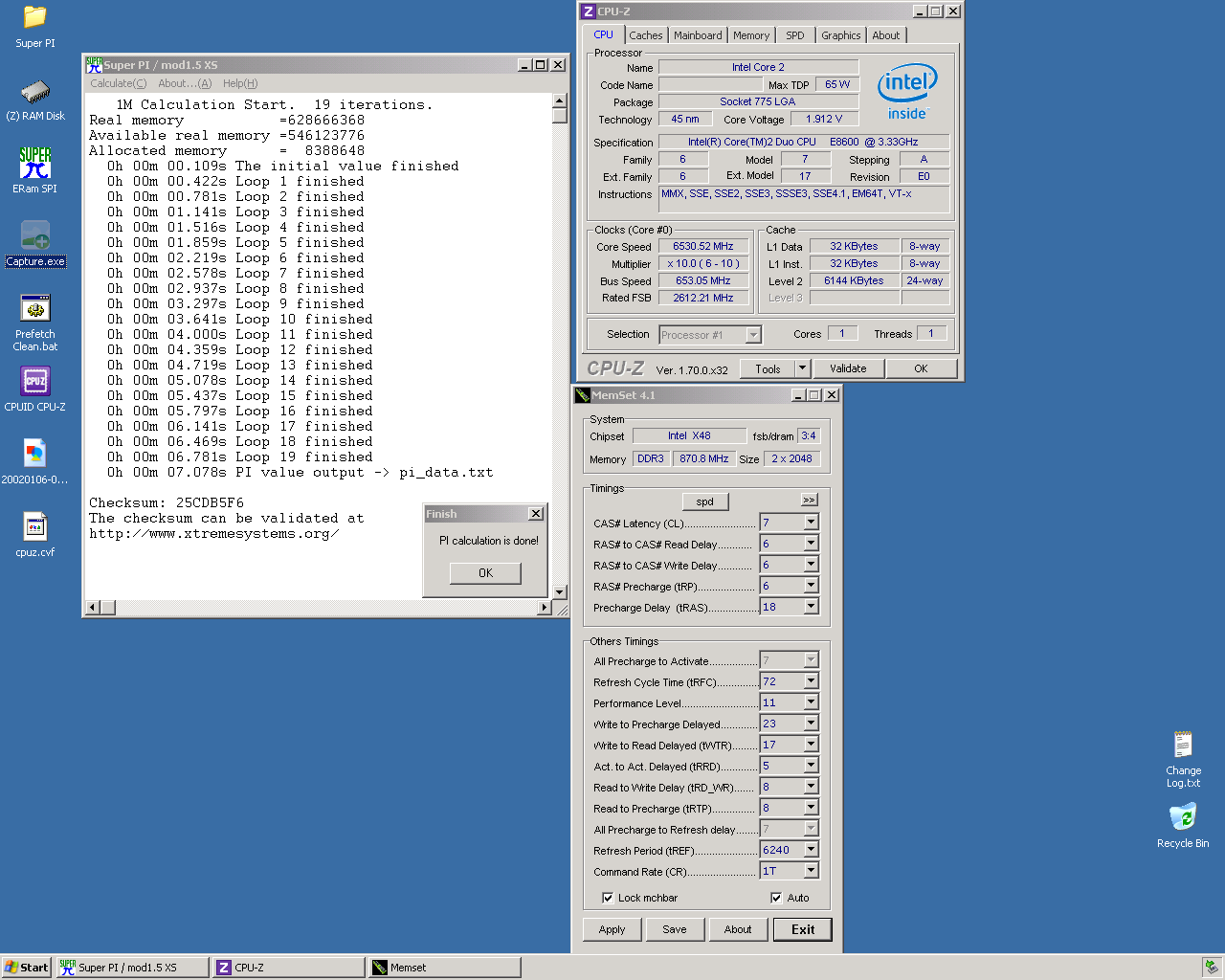
Task: Switch to the Graphics tab in CPU-Z
Action: click(840, 35)
